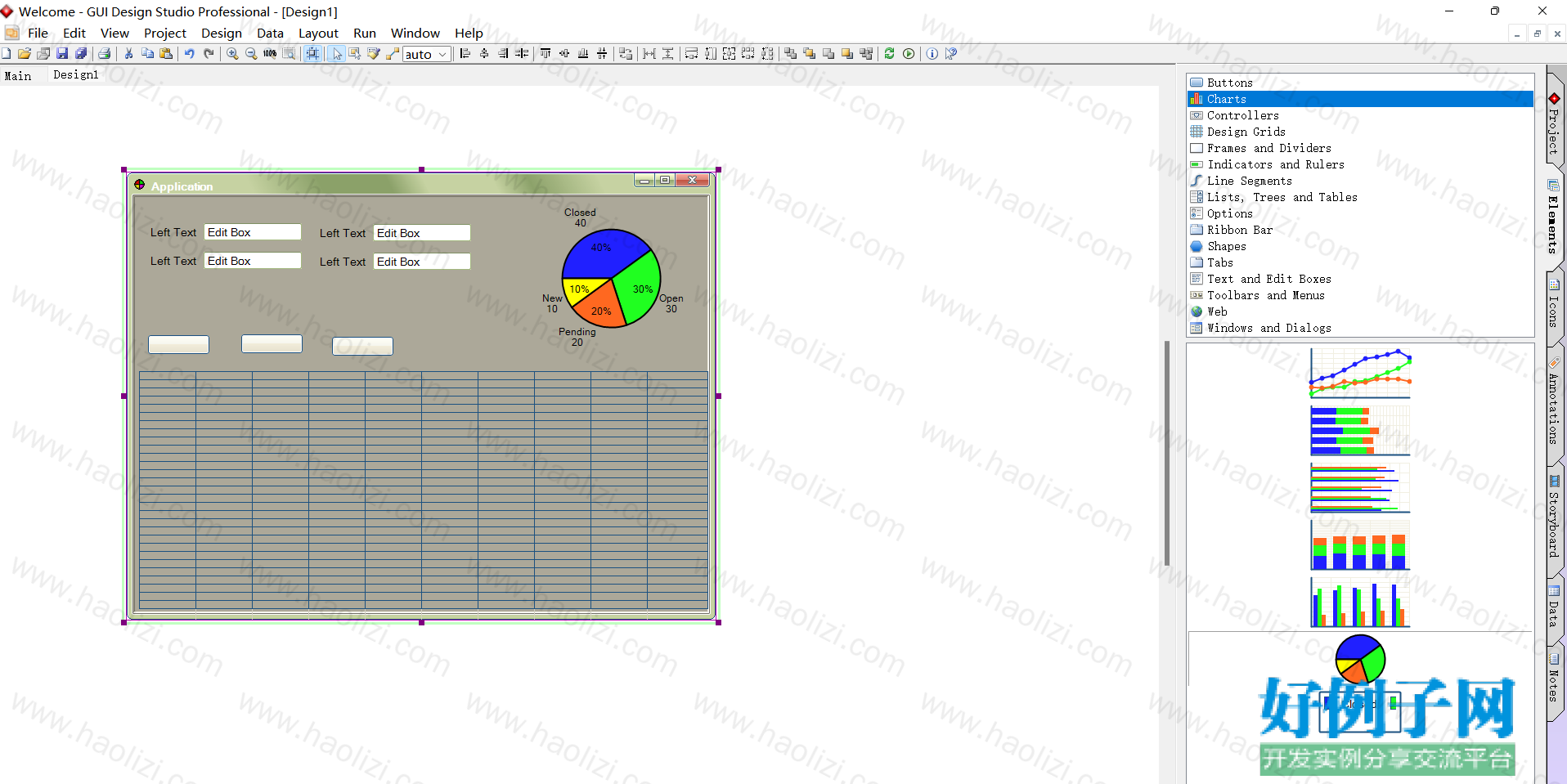Viewport: 1567px width, 784px height.
Task: Open the information (i) icon
Action: tap(932, 54)
